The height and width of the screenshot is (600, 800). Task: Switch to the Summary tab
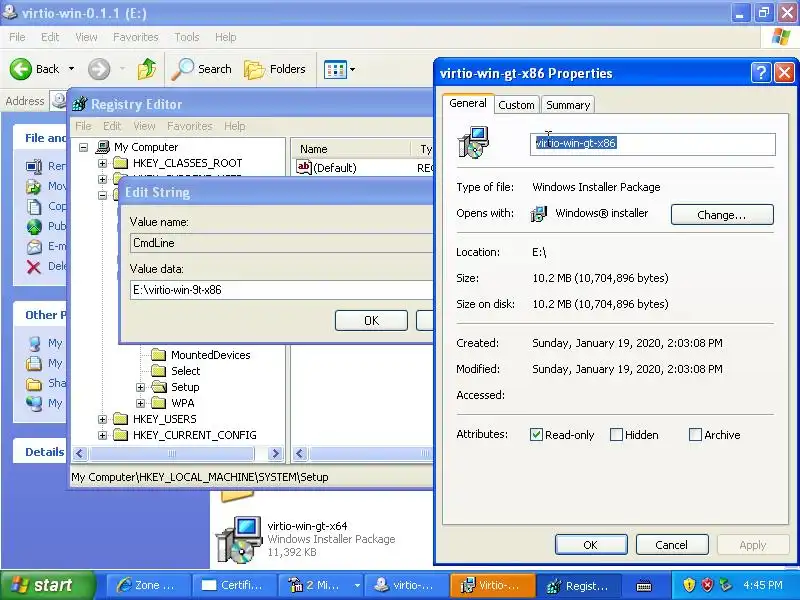pos(568,105)
